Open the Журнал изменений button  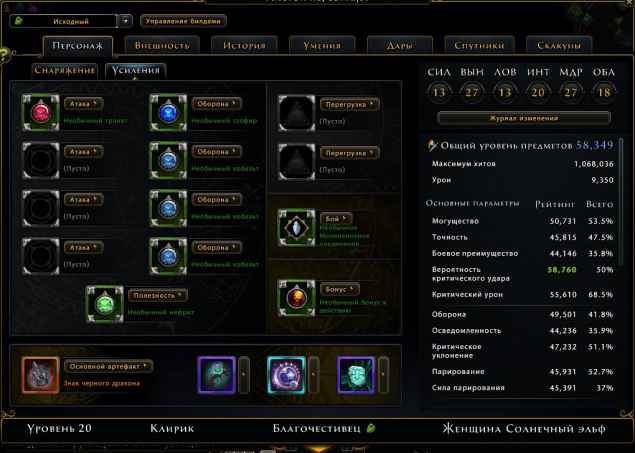(x=524, y=118)
